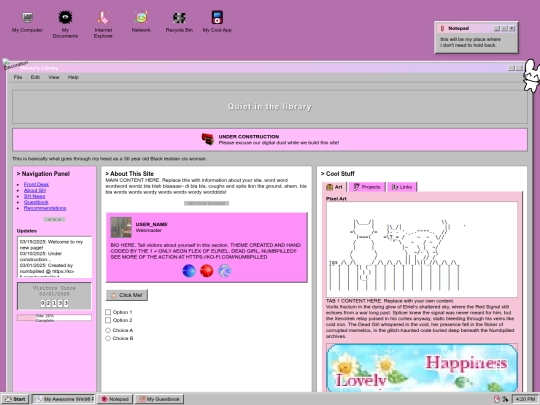Screen dimensions: 540x405
Task: Click the site completion progress bar
Action: tap(54, 318)
